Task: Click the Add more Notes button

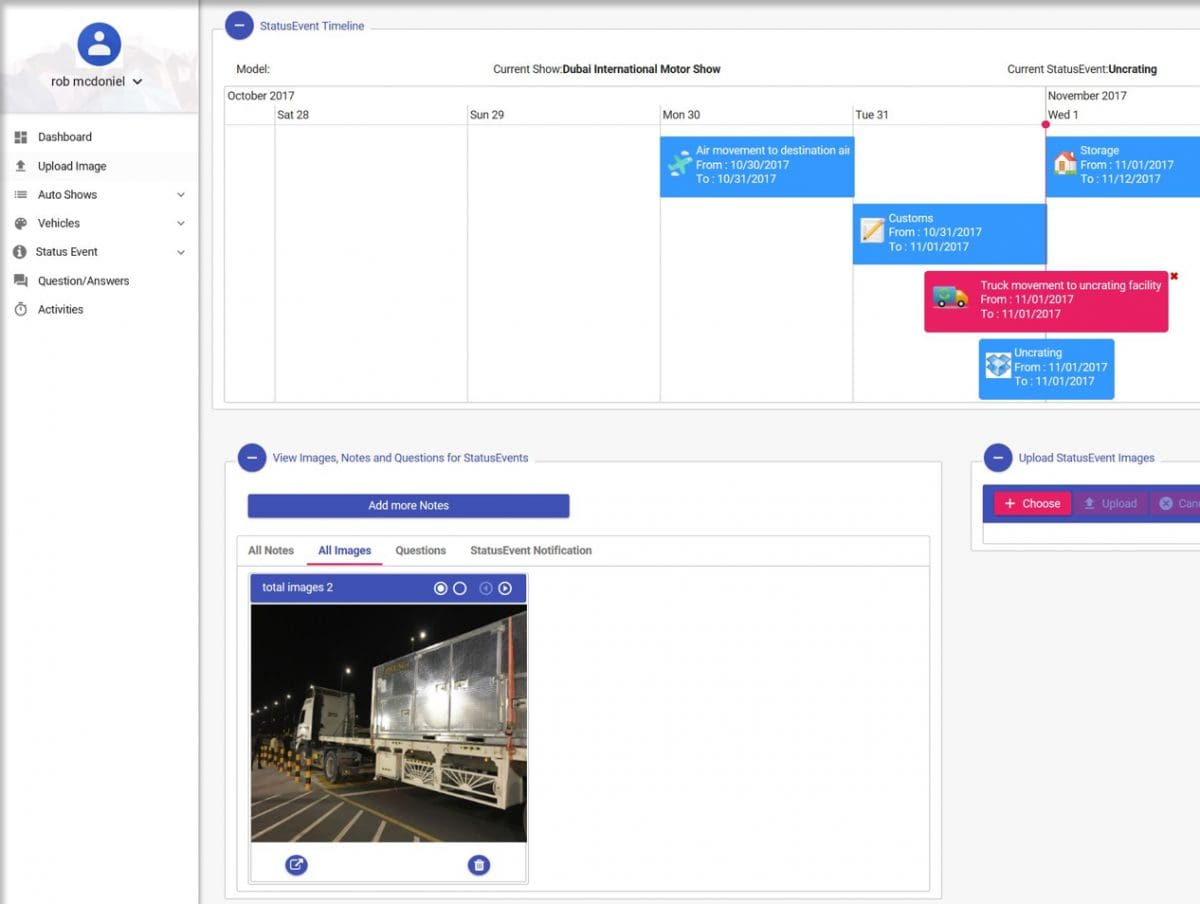Action: (408, 505)
